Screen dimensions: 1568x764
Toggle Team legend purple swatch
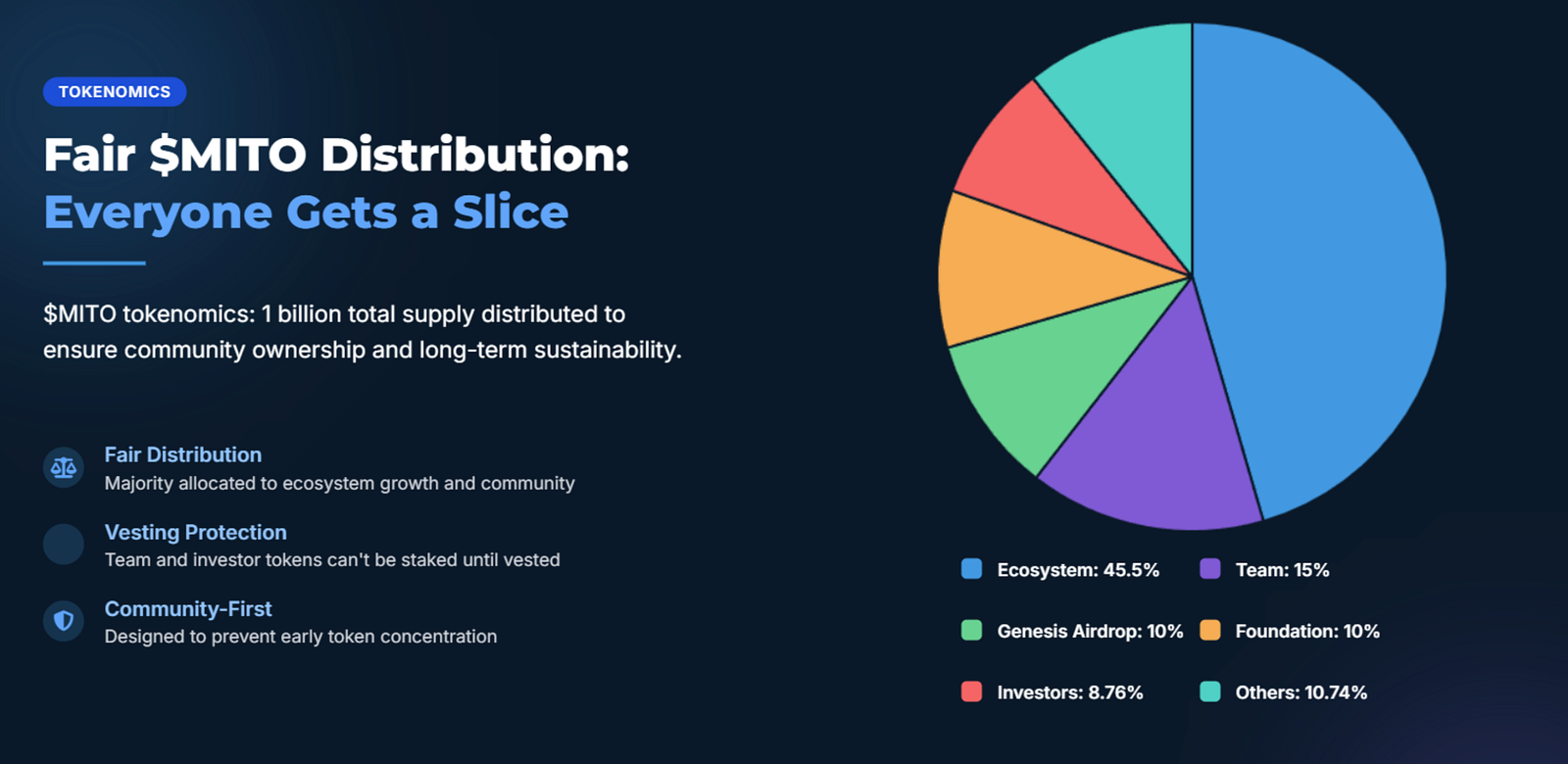click(1210, 569)
